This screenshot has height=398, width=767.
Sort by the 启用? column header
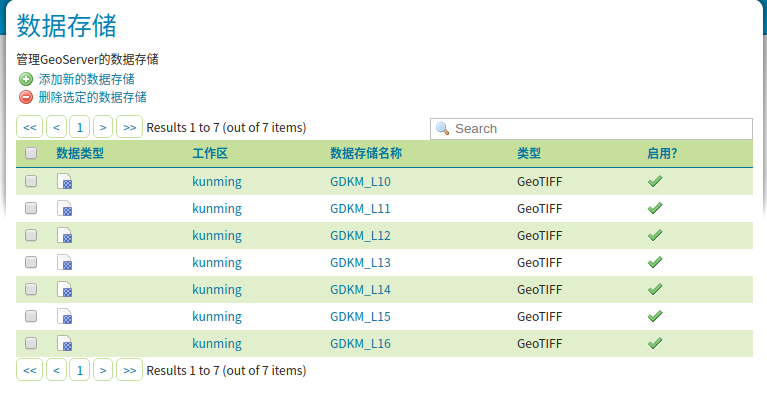tap(662, 154)
